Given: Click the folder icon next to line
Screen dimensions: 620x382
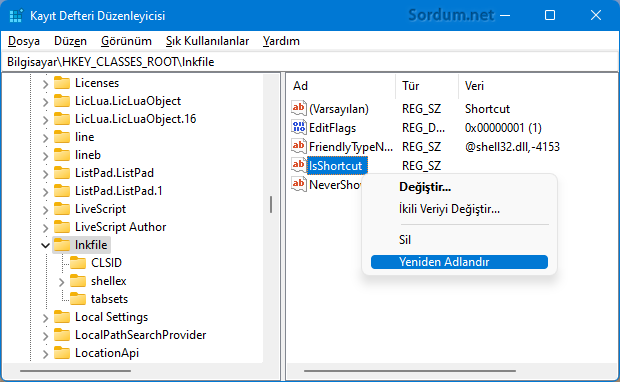Looking at the screenshot, I should tap(62, 137).
